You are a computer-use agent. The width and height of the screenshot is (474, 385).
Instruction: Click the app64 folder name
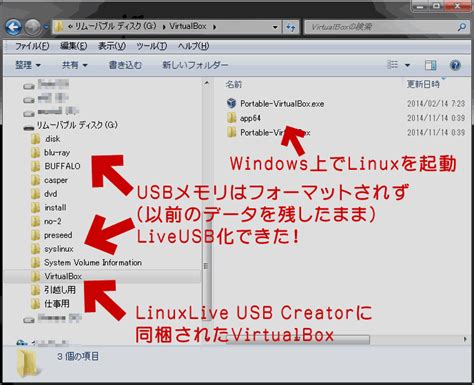[250, 118]
